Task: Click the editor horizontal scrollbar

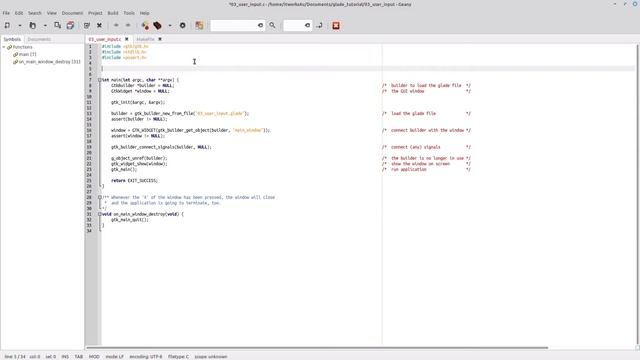Action: pyautogui.click(x=317, y=348)
